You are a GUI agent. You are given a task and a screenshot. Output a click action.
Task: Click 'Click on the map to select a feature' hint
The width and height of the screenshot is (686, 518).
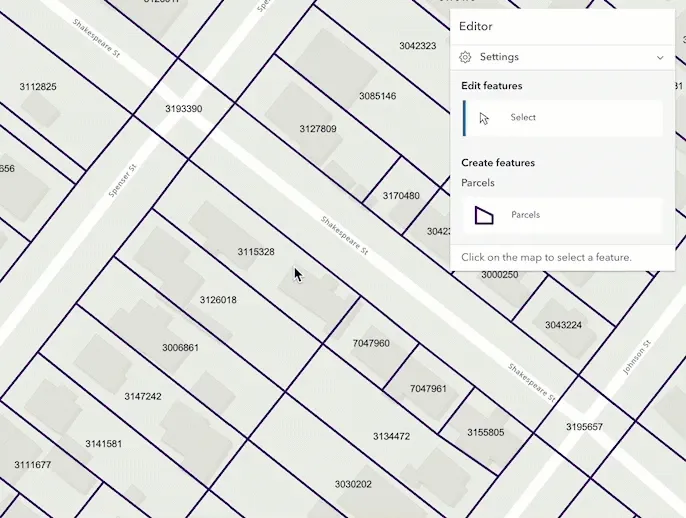(x=546, y=257)
